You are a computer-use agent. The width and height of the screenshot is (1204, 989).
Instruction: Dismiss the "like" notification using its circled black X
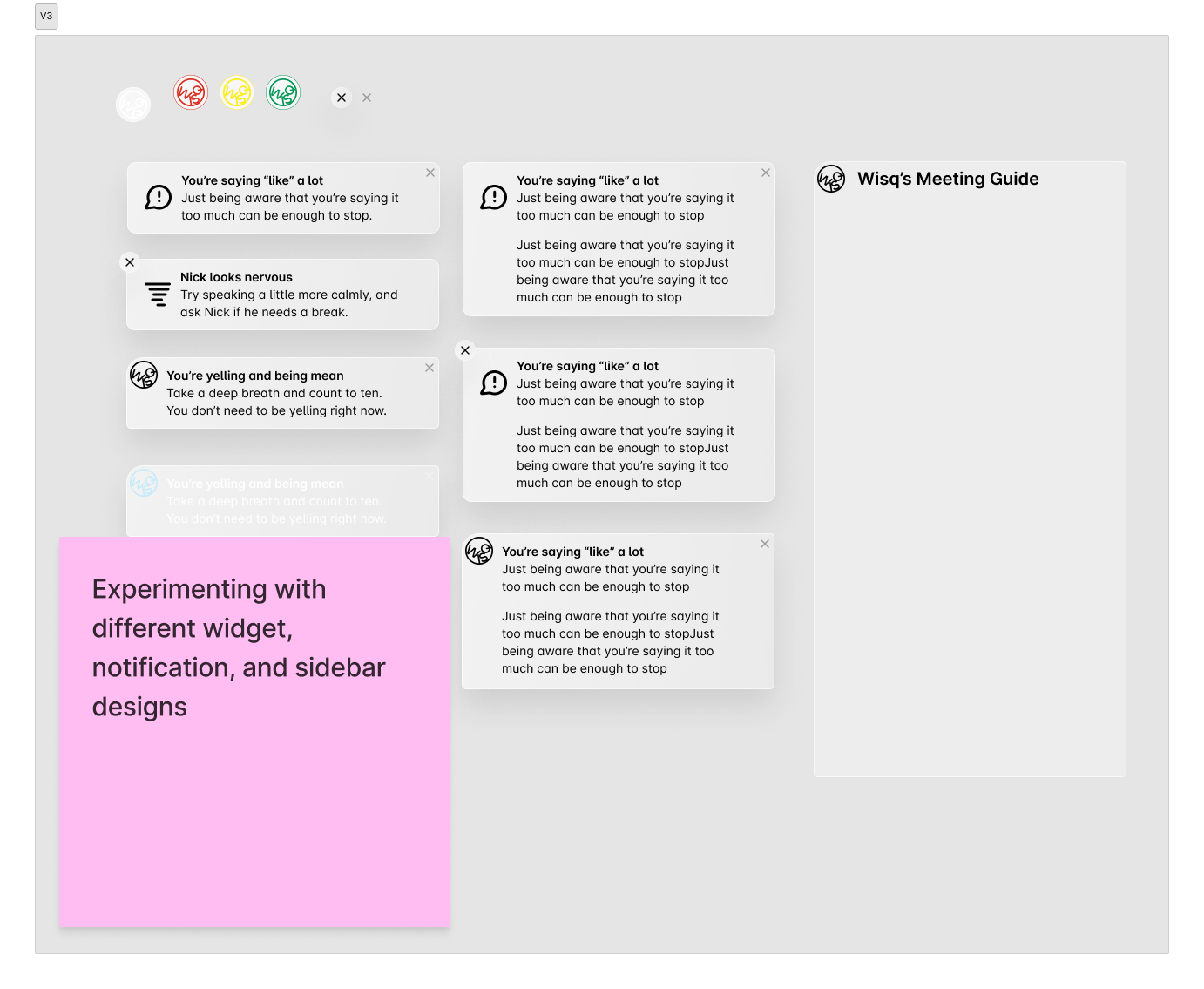tap(465, 350)
